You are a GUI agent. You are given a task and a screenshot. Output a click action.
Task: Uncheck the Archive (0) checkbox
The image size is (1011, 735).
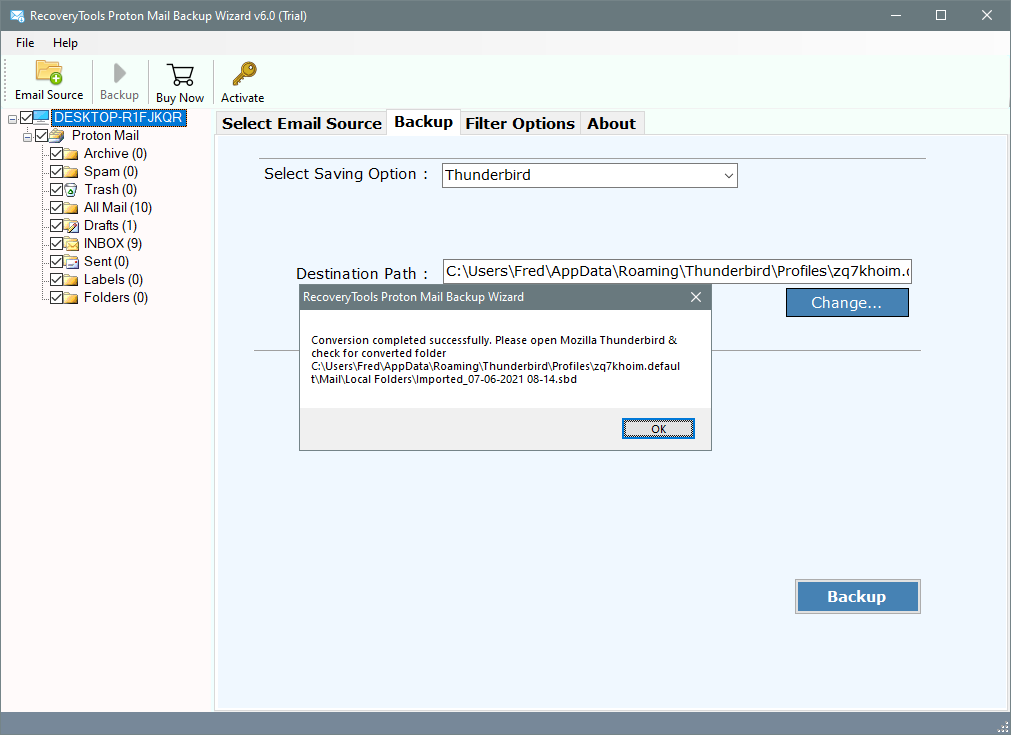tap(57, 153)
